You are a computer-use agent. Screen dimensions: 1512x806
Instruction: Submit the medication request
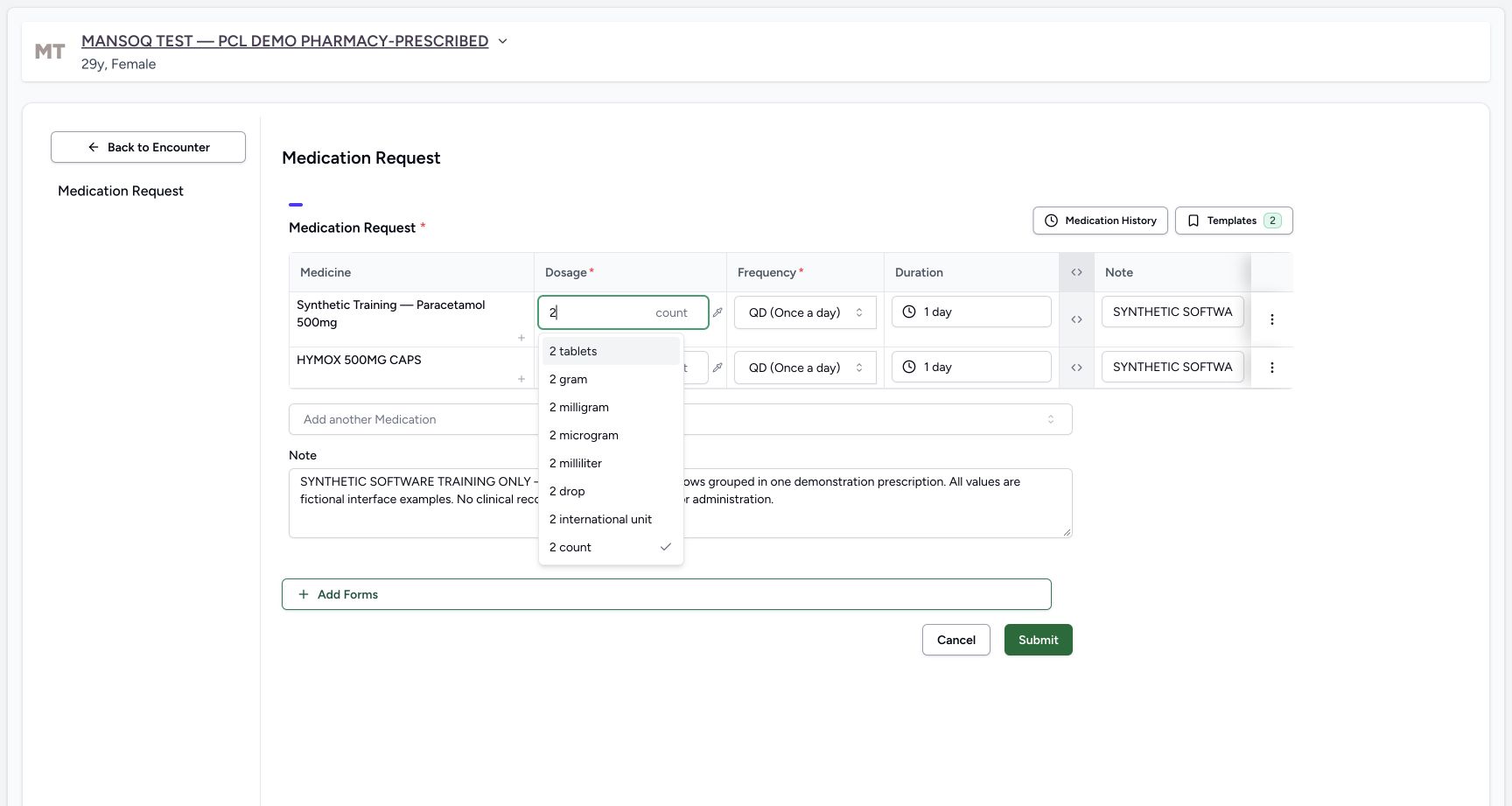coord(1038,640)
